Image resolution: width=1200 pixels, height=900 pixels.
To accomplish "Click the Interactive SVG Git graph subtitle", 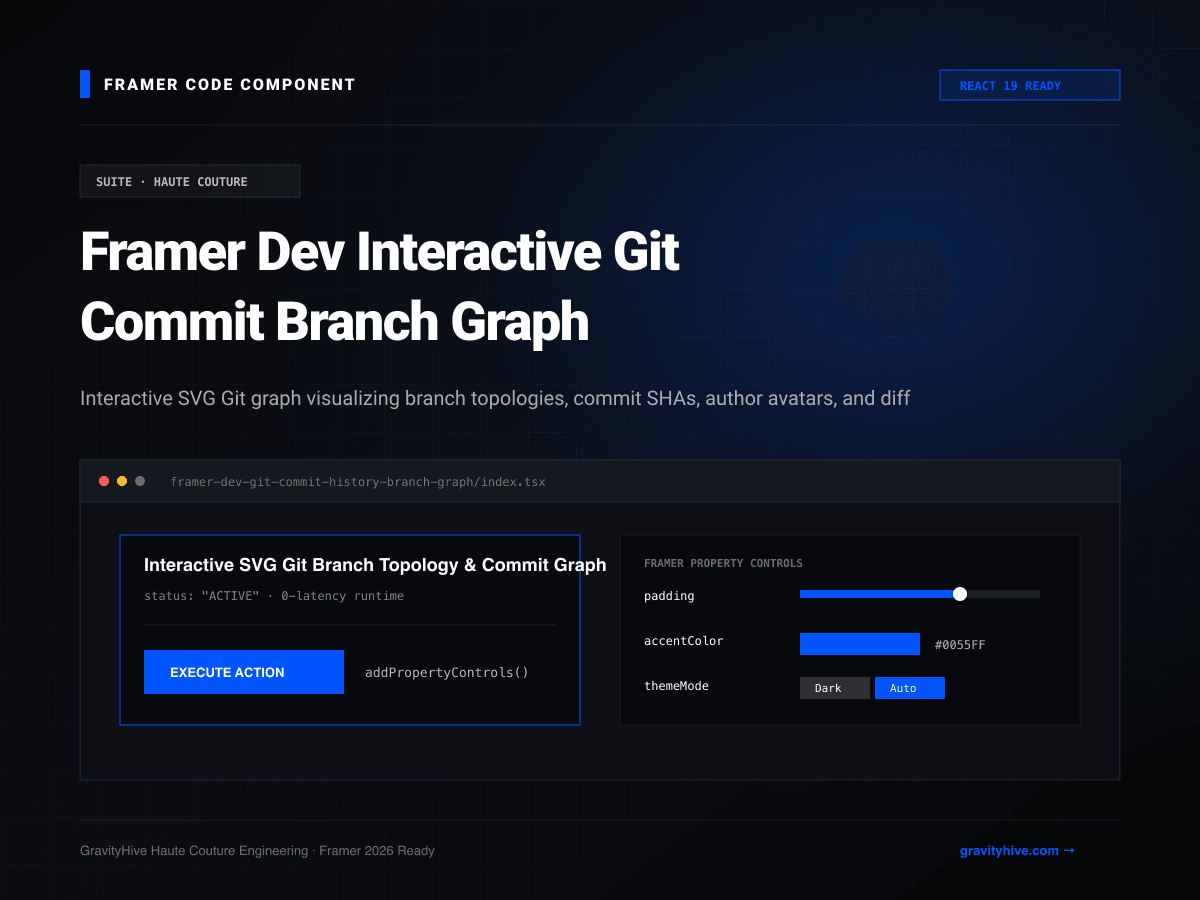I will click(x=495, y=398).
